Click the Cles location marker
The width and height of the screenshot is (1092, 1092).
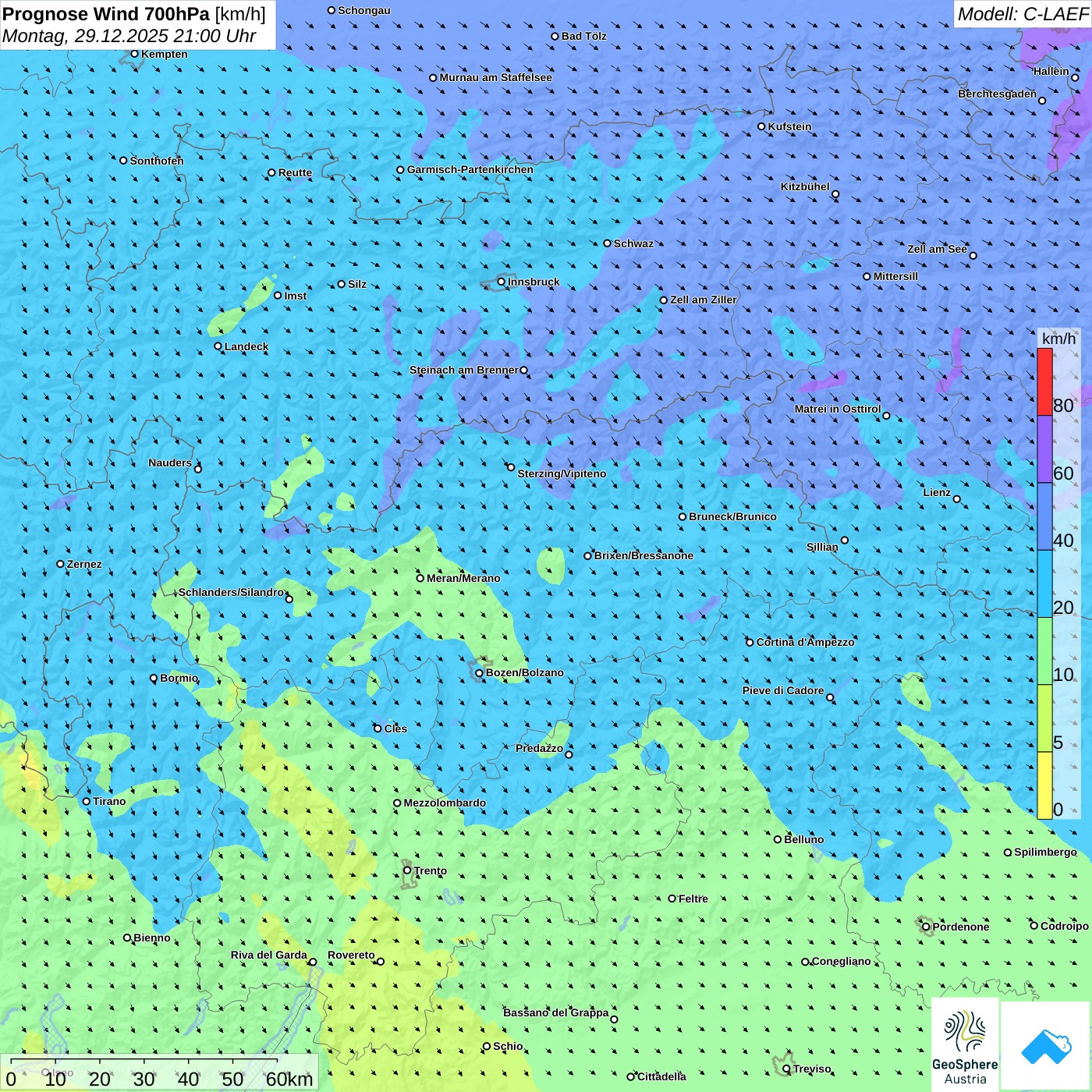point(378,729)
